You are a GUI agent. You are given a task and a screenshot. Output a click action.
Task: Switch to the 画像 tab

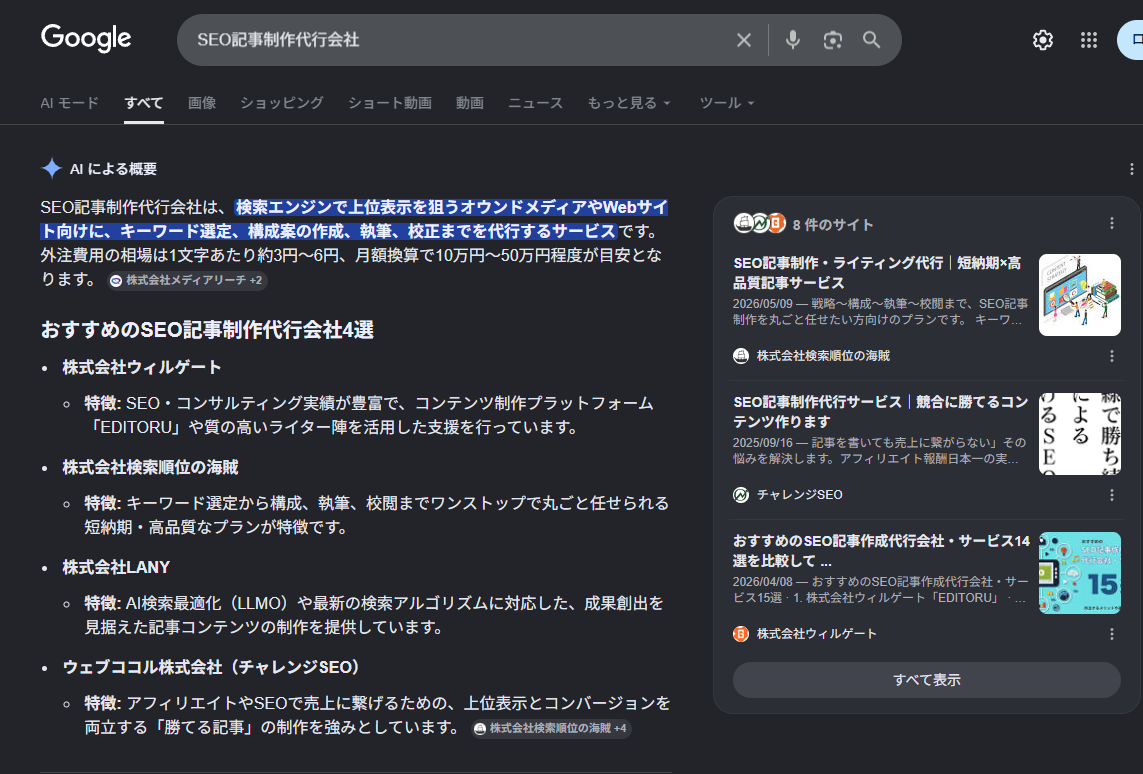pos(202,103)
